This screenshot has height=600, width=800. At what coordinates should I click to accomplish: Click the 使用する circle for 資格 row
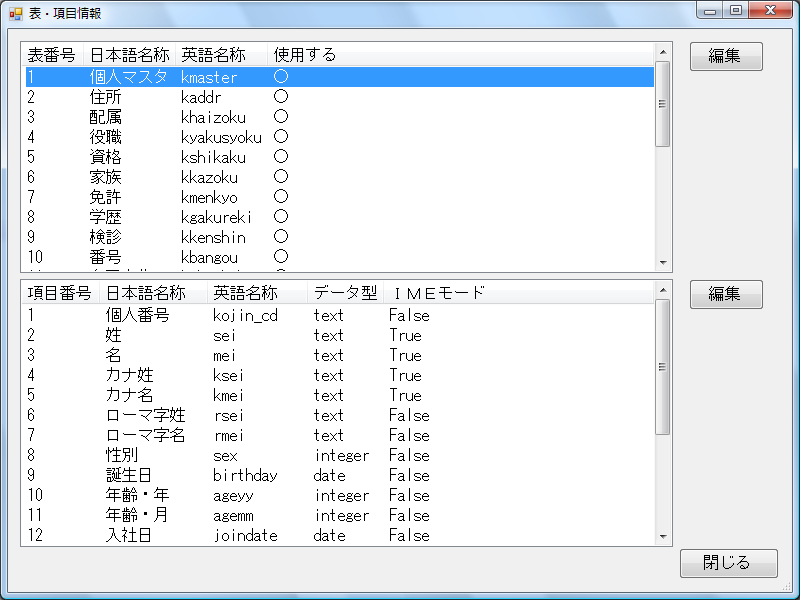[x=281, y=156]
